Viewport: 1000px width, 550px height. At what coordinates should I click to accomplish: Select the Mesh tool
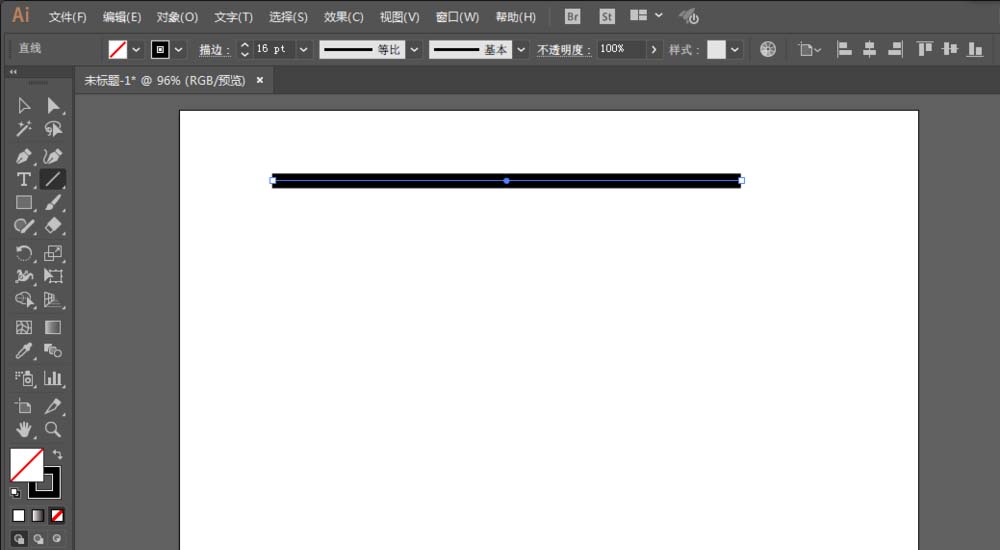[x=24, y=327]
